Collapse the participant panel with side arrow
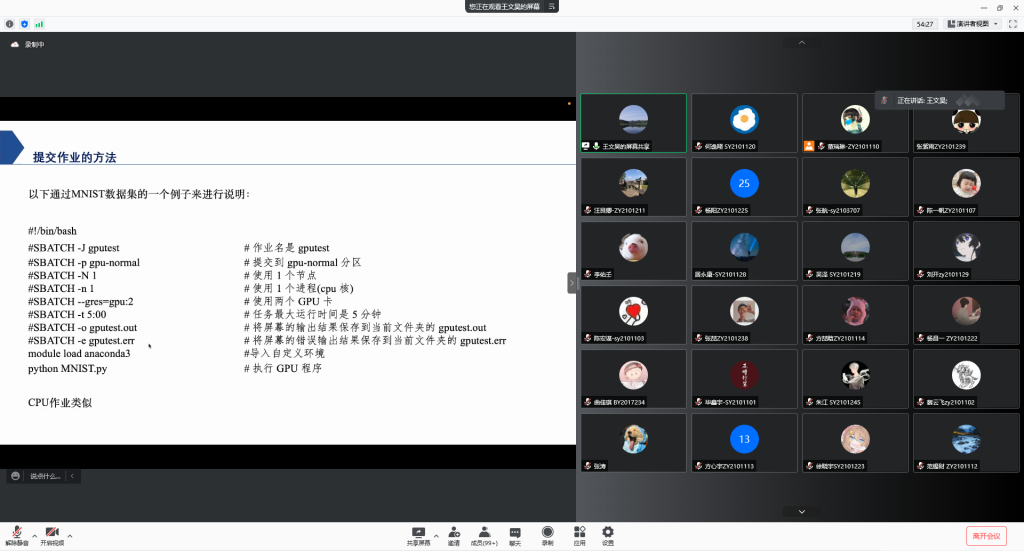The height and width of the screenshot is (551, 1024). pyautogui.click(x=572, y=283)
